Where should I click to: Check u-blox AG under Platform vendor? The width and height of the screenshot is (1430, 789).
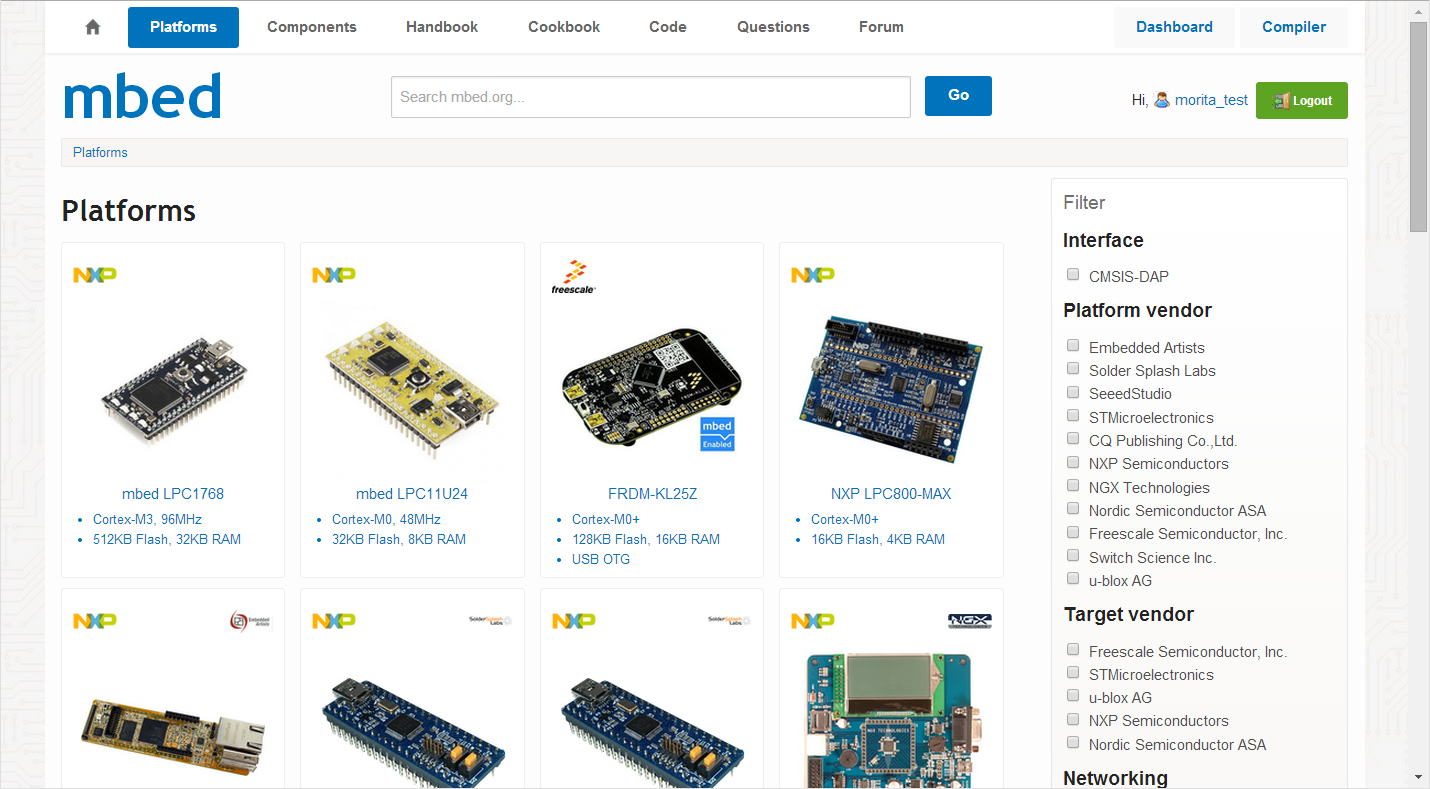[x=1073, y=578]
